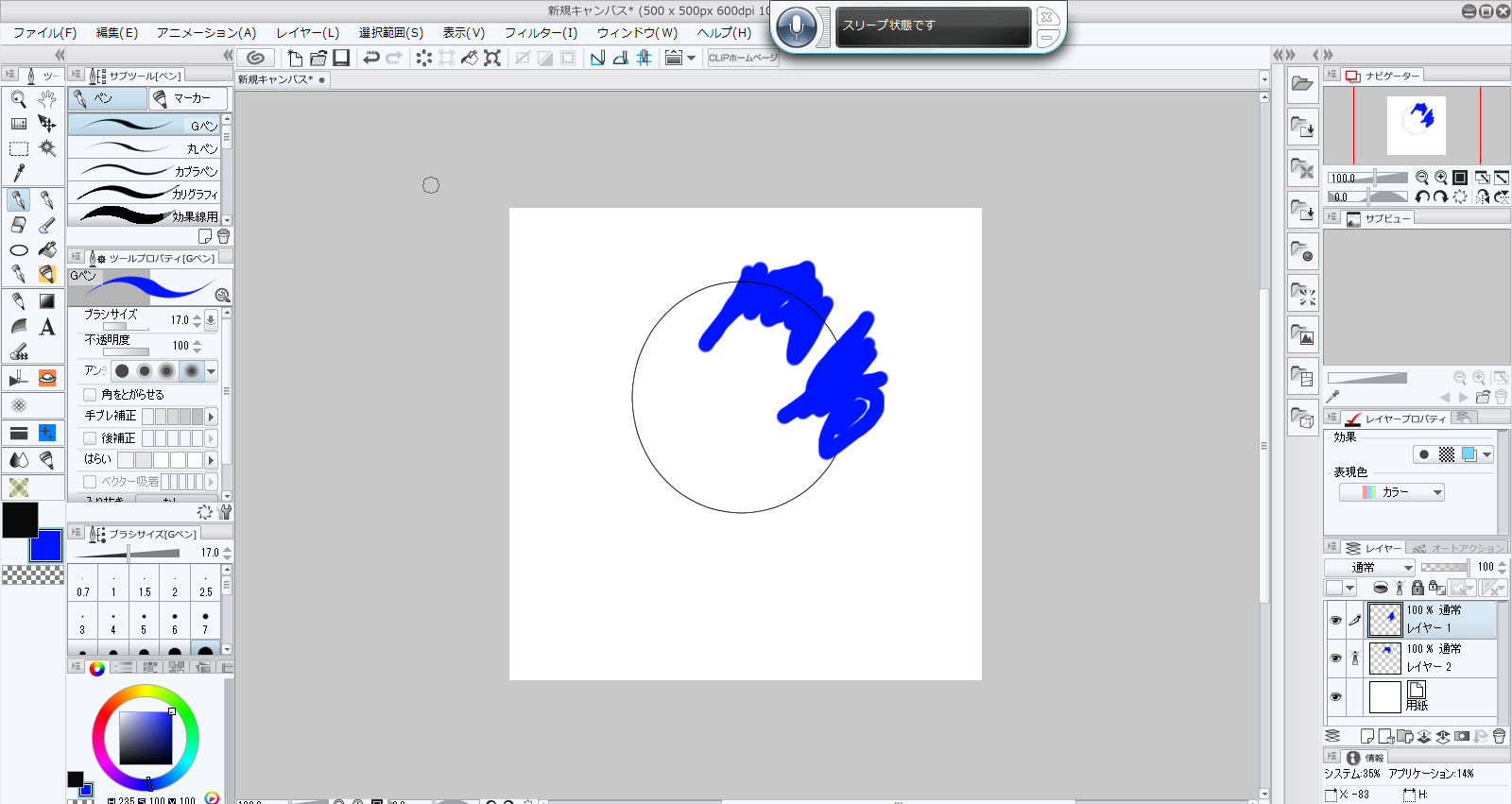Click the blue sub color swatch
Viewport: 1512px width, 804px height.
46,546
